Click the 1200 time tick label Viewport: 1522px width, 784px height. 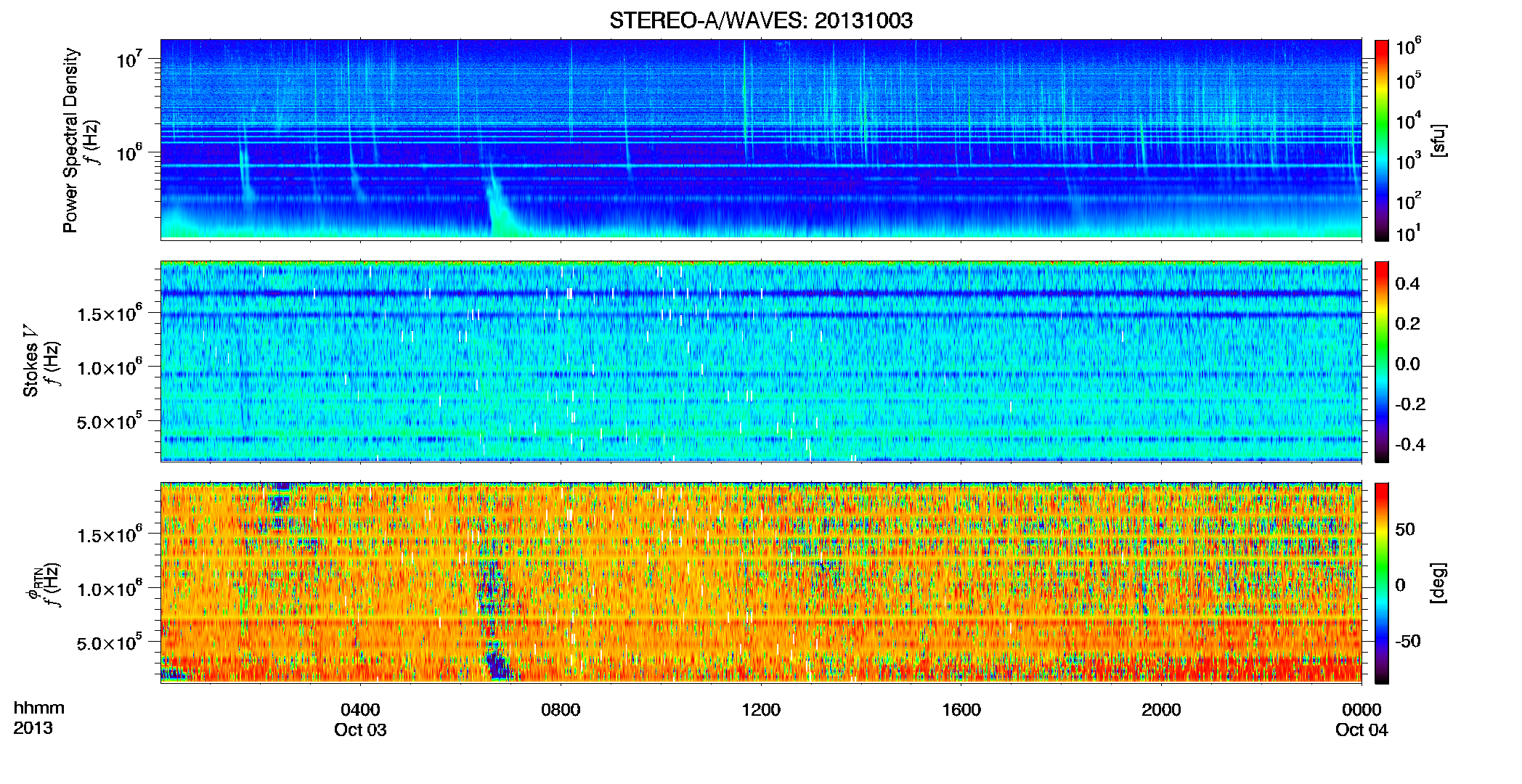tap(760, 710)
